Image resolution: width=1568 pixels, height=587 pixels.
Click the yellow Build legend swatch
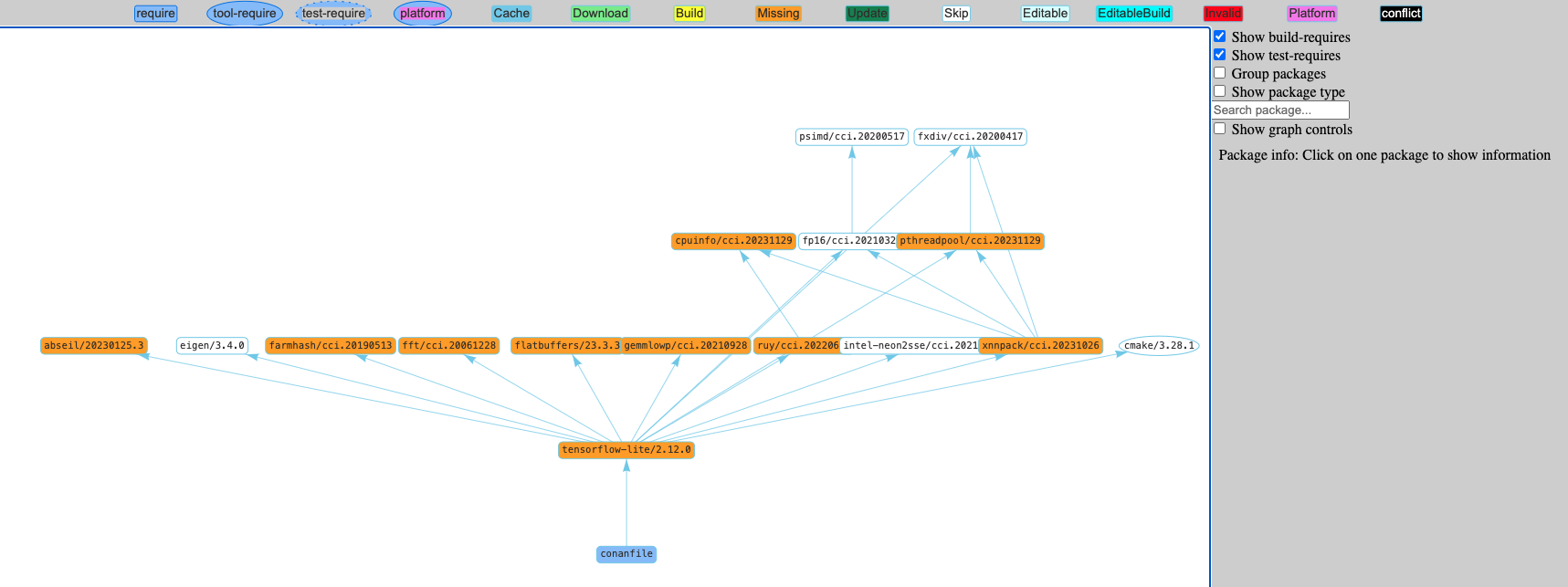(689, 14)
